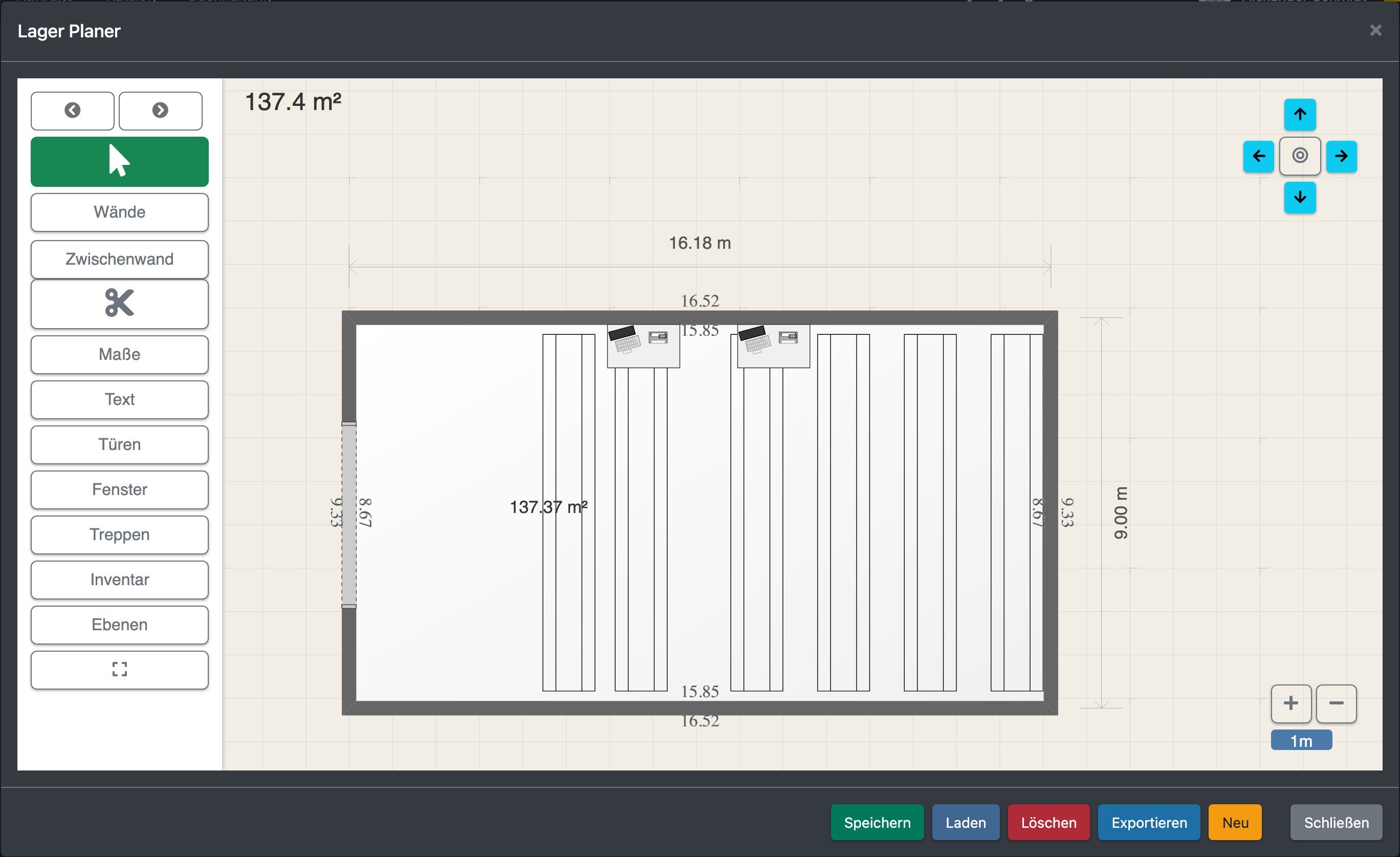The height and width of the screenshot is (857, 1400).
Task: Select the Zwischenwand partition tool
Action: [119, 259]
